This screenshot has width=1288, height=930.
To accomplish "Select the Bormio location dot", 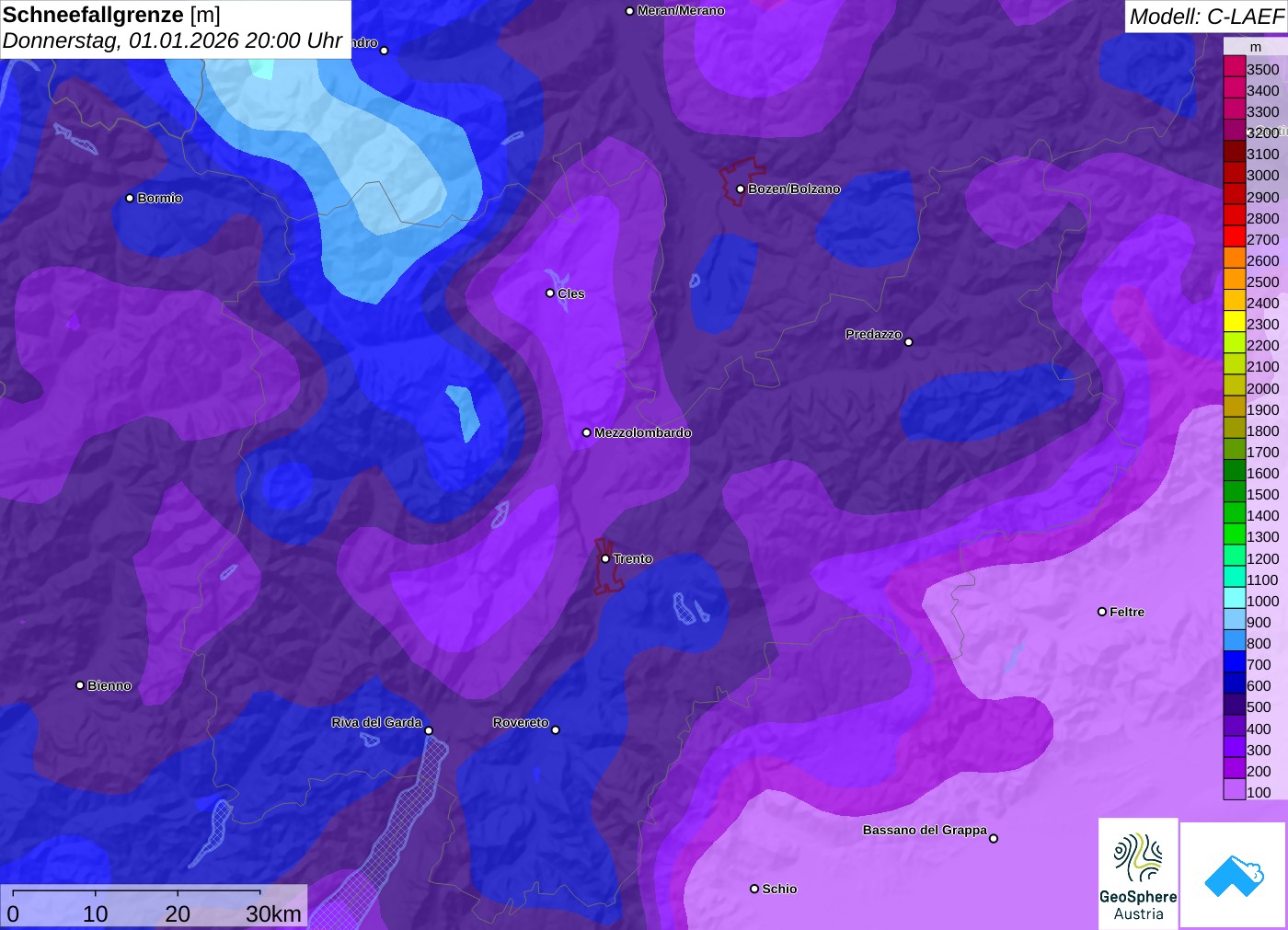I will click(130, 198).
